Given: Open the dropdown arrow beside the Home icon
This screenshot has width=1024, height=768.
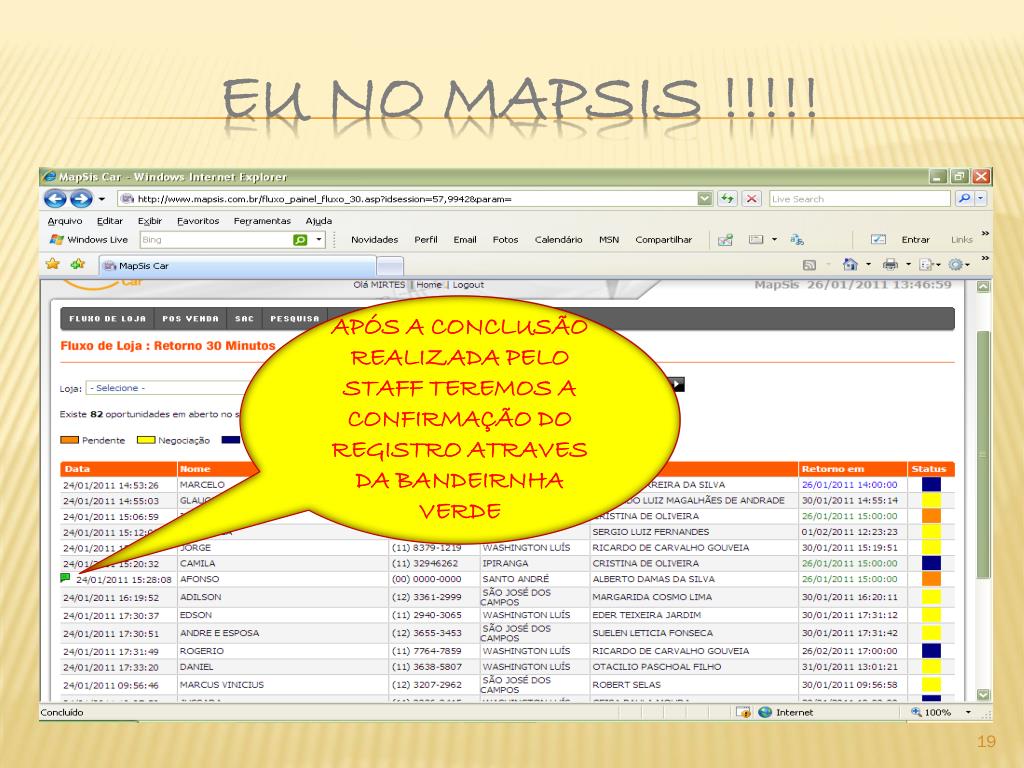Looking at the screenshot, I should (x=869, y=264).
